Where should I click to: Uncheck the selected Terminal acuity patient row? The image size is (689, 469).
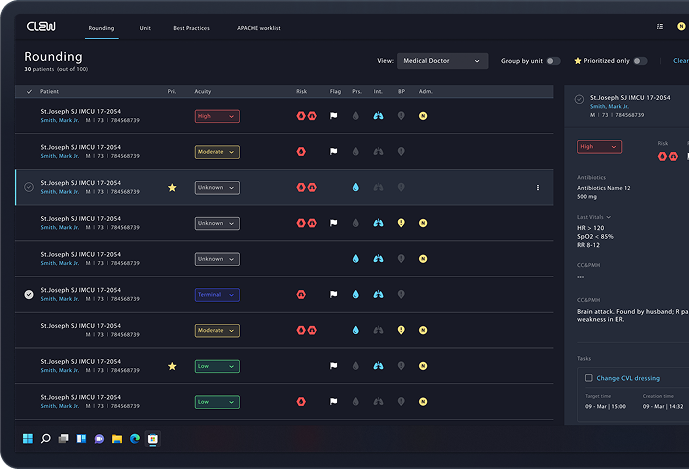coord(29,294)
